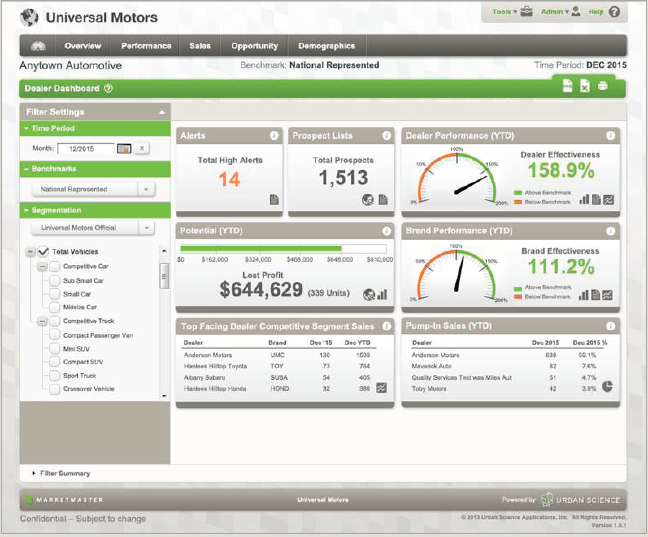Check the Crossover Vehicle checkbox
Viewport: 648px width, 537px height.
click(55, 389)
